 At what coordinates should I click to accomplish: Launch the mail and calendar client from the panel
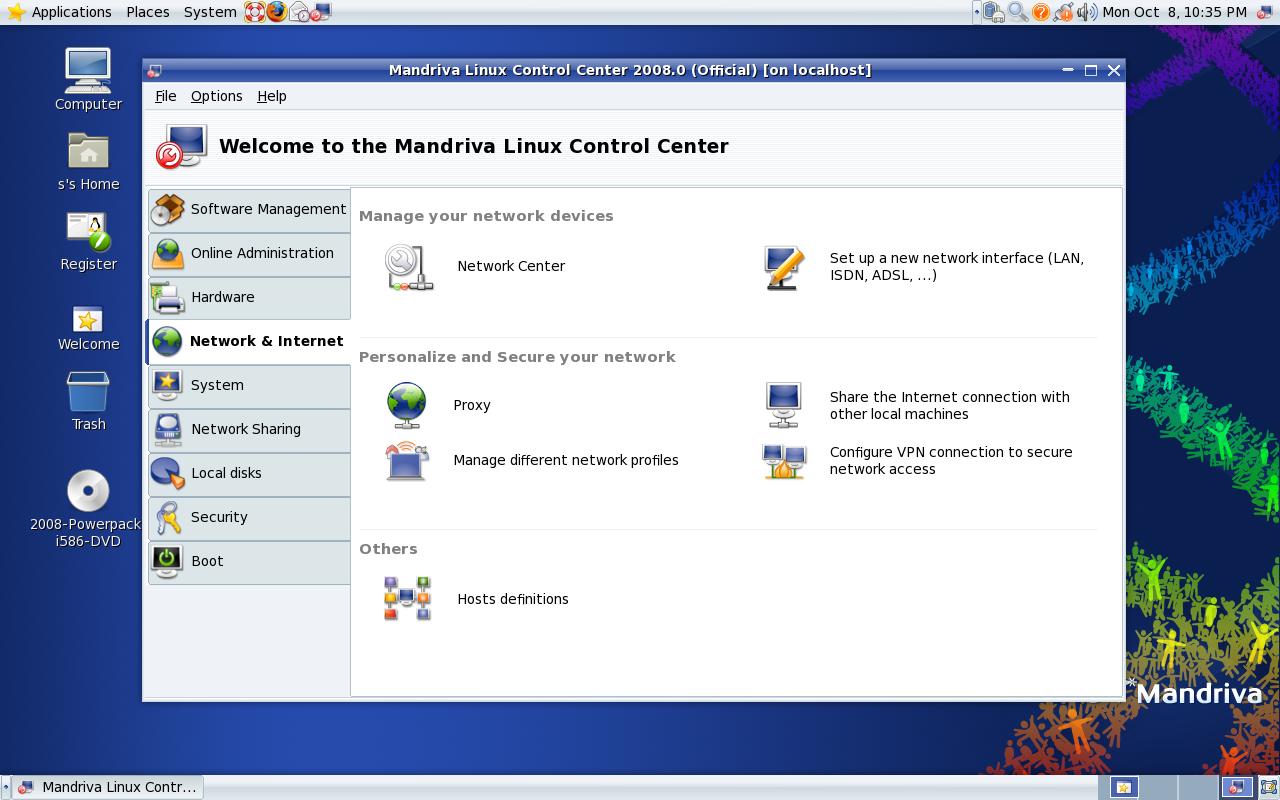pyautogui.click(x=299, y=12)
